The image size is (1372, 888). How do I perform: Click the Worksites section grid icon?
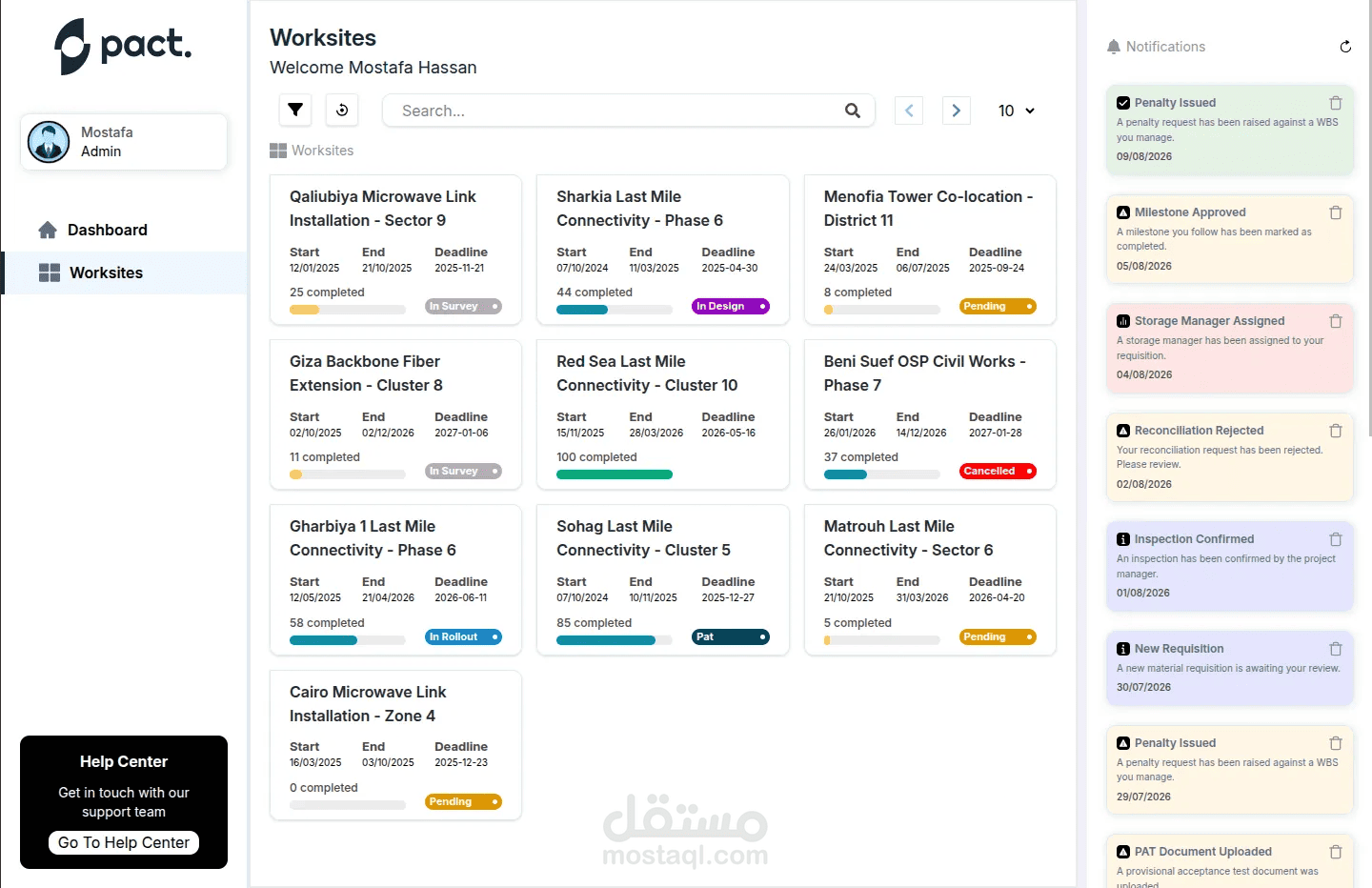click(278, 151)
